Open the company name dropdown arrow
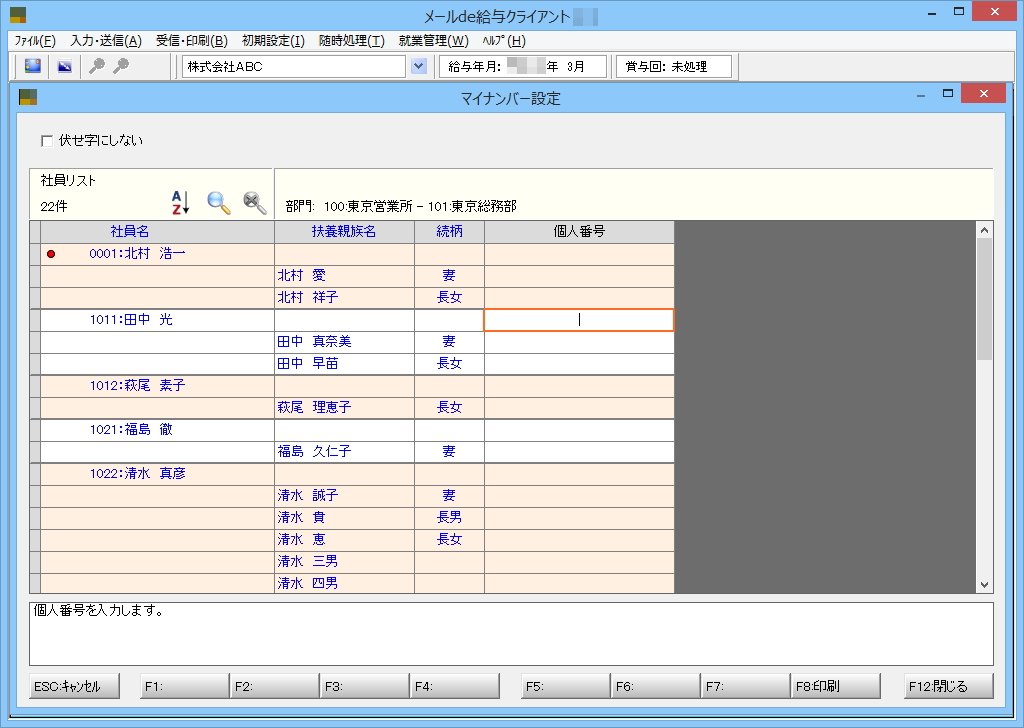The width and height of the screenshot is (1024, 728). point(419,66)
